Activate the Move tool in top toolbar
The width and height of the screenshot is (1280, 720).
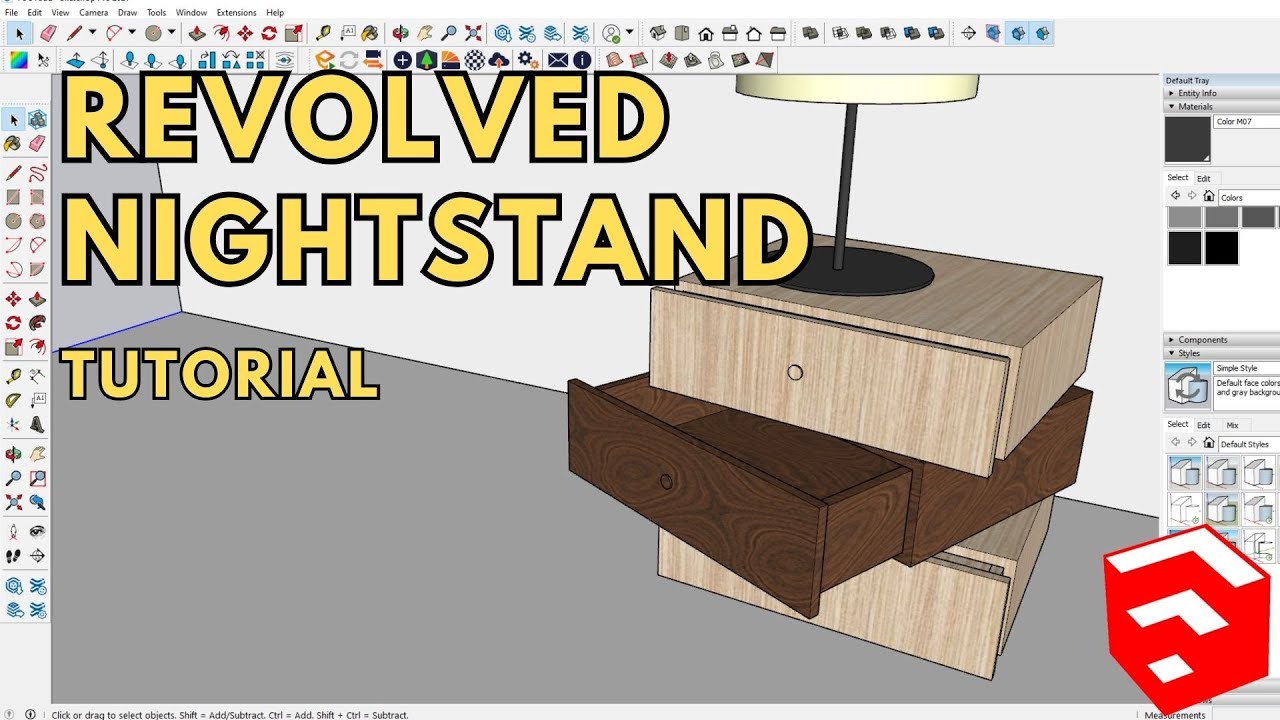pyautogui.click(x=245, y=33)
